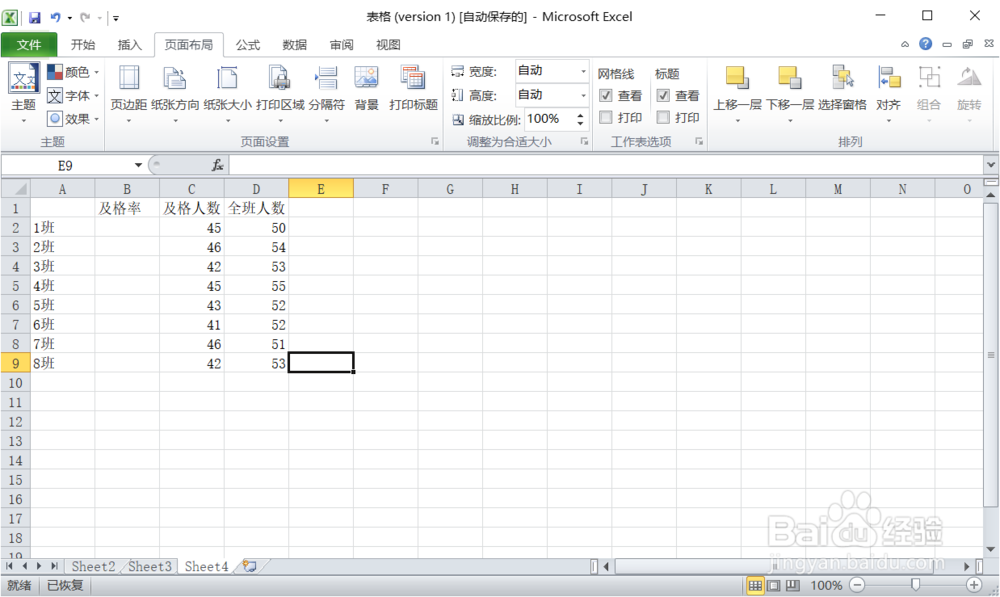
Task: Toggle Gridlines View (查看) checkbox
Action: [x=606, y=96]
